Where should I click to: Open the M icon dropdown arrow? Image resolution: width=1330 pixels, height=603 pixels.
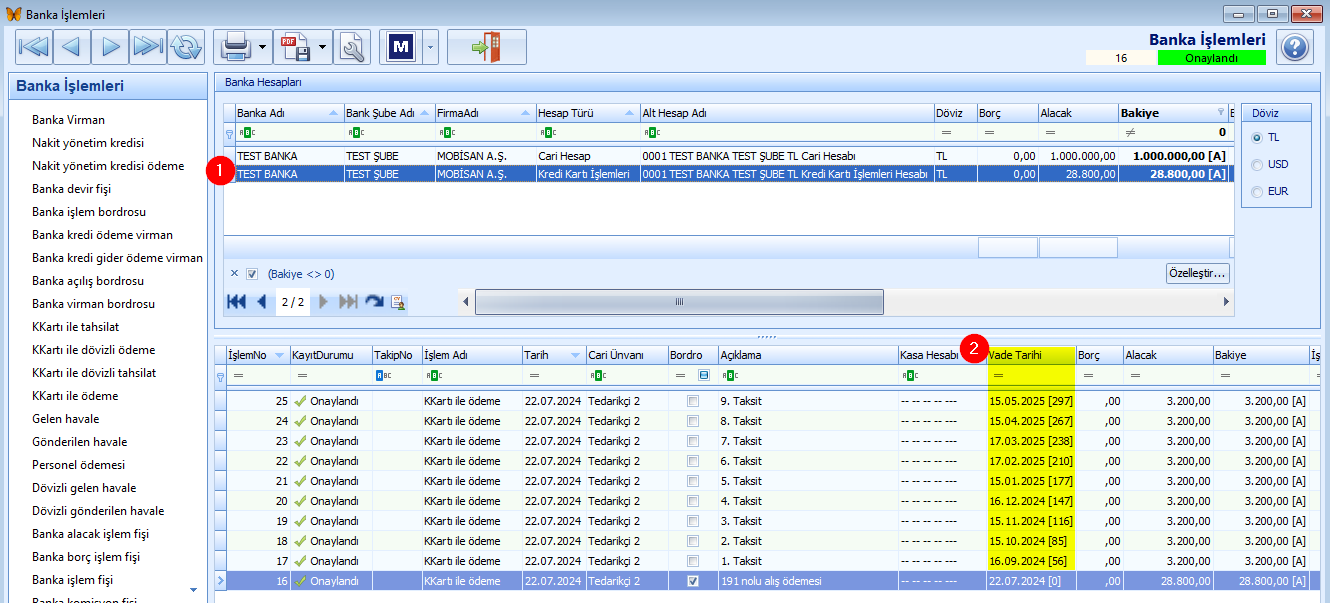coord(430,46)
